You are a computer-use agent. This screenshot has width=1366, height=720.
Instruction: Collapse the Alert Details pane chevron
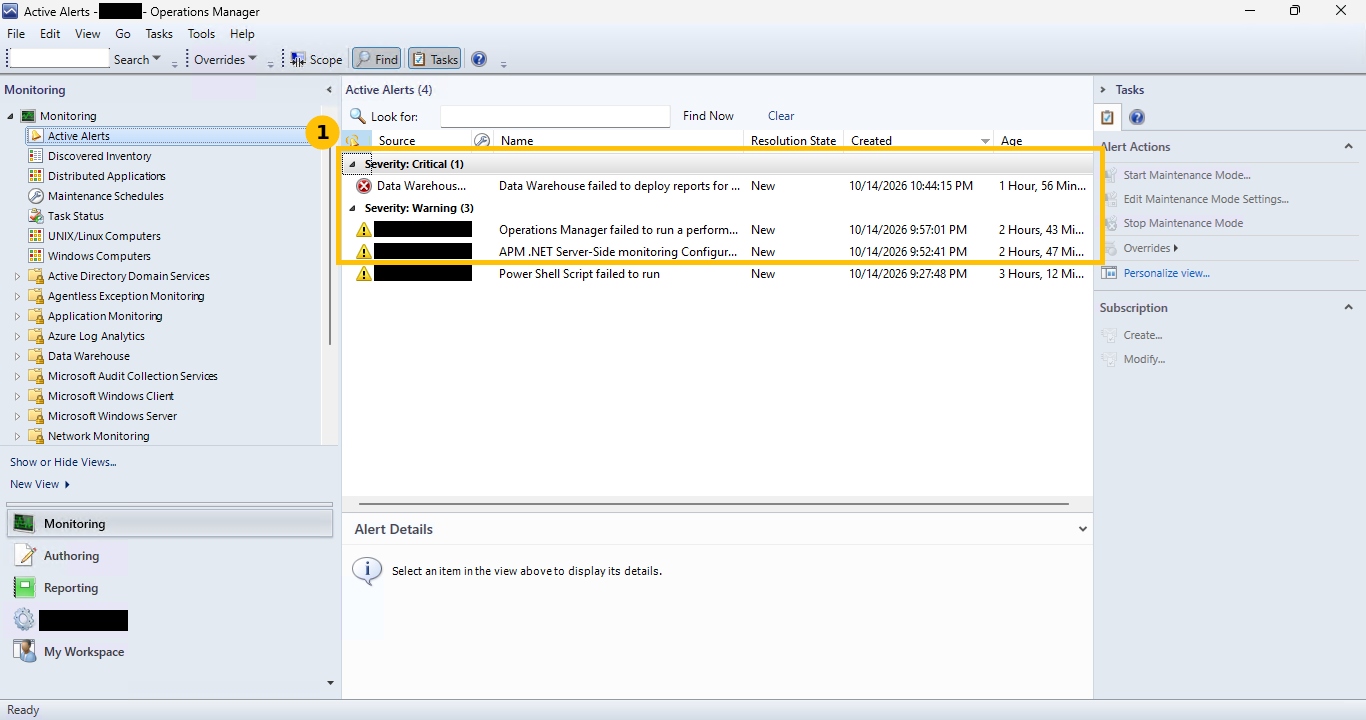1083,529
